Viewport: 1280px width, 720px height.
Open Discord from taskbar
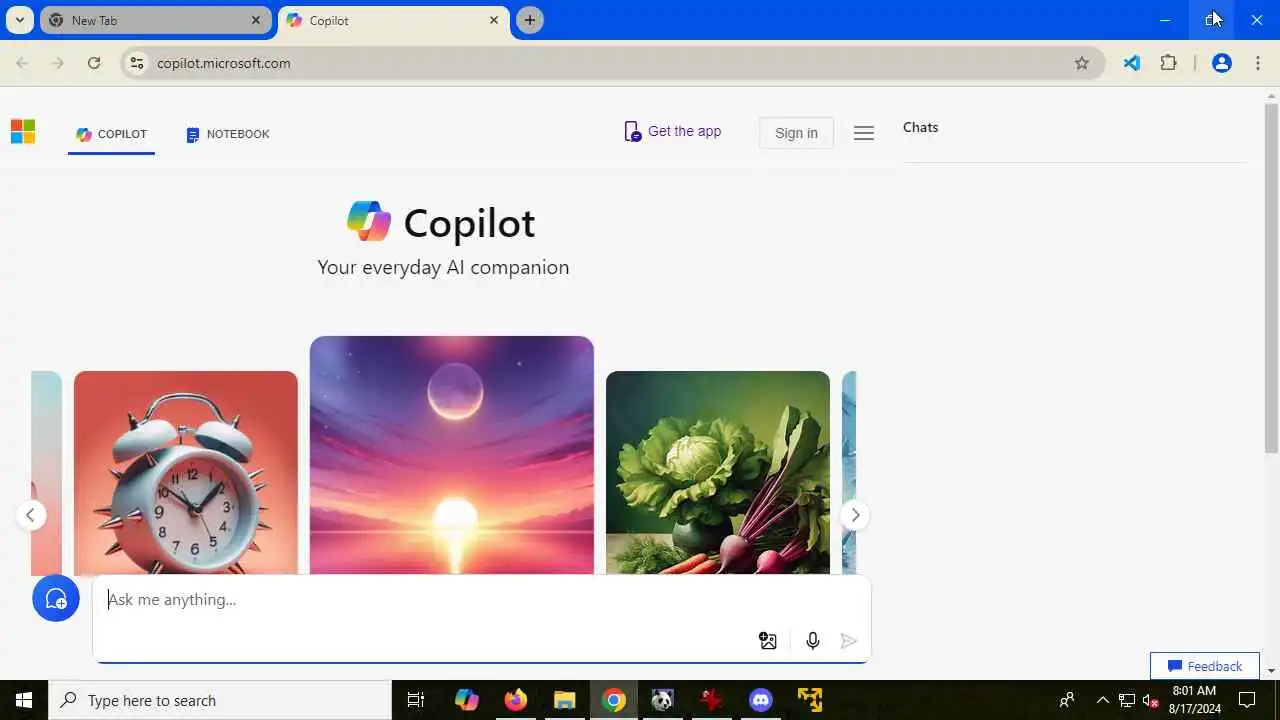click(x=761, y=700)
